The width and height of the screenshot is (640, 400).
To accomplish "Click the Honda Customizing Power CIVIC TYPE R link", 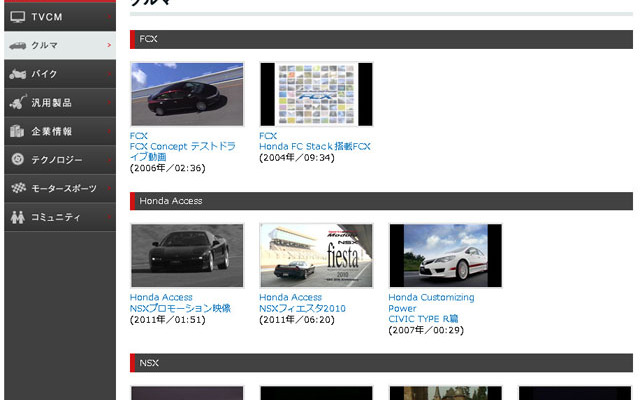I will [431, 308].
